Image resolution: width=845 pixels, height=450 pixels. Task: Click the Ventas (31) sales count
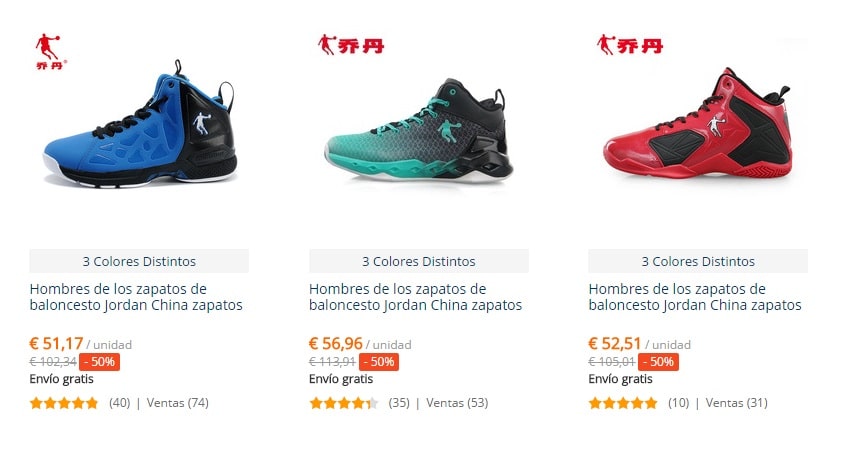click(x=737, y=403)
